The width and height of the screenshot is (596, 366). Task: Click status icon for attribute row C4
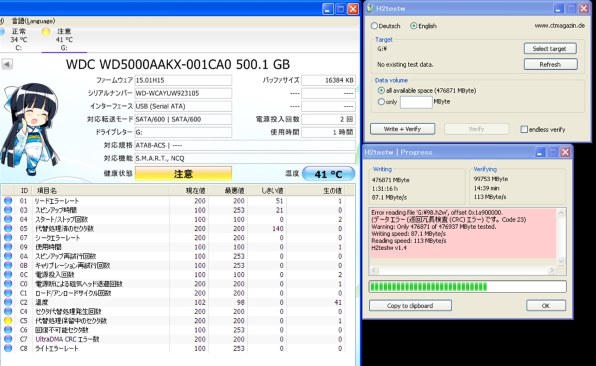(x=8, y=311)
